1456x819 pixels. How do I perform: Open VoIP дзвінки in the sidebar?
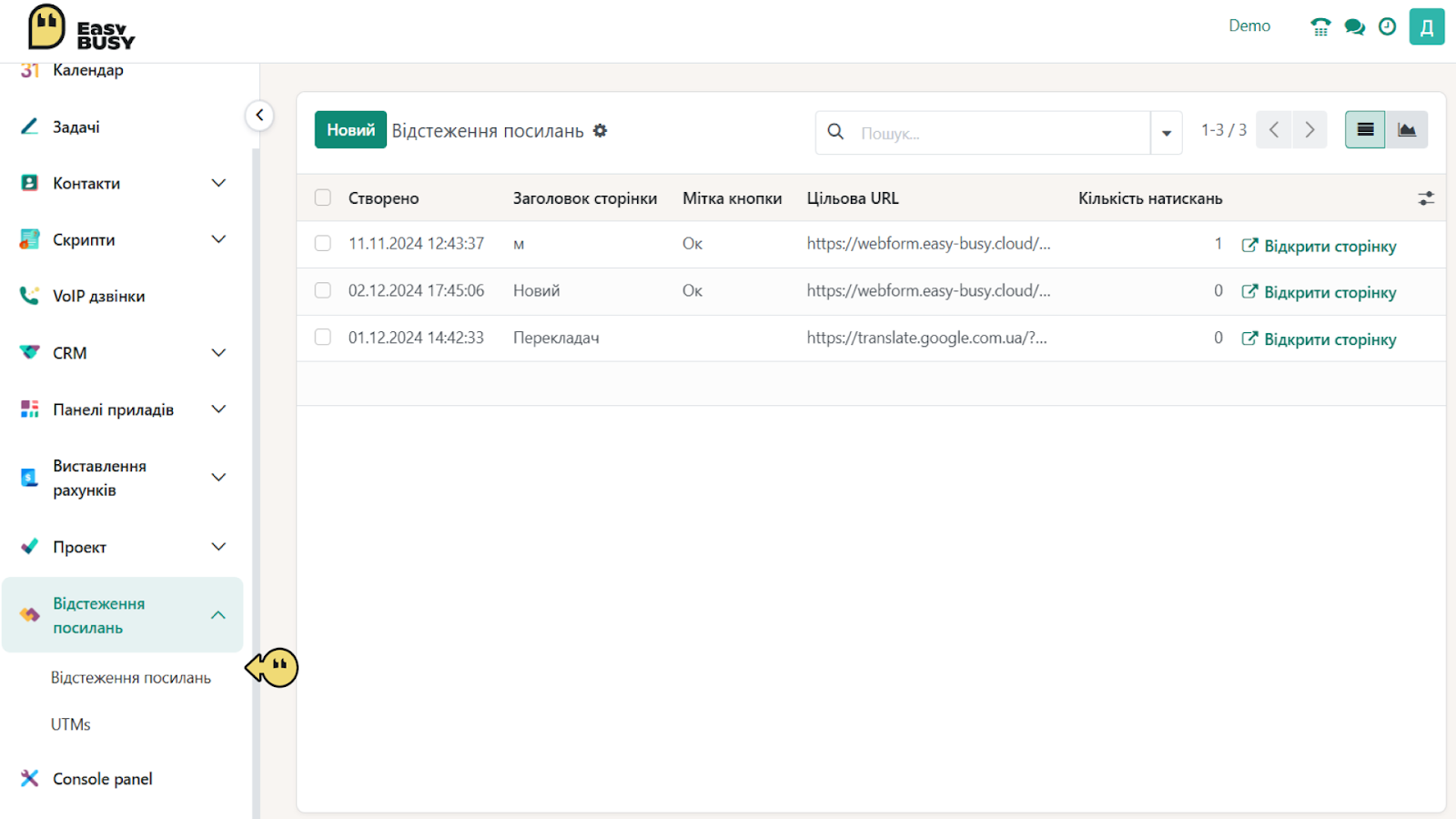click(x=99, y=297)
